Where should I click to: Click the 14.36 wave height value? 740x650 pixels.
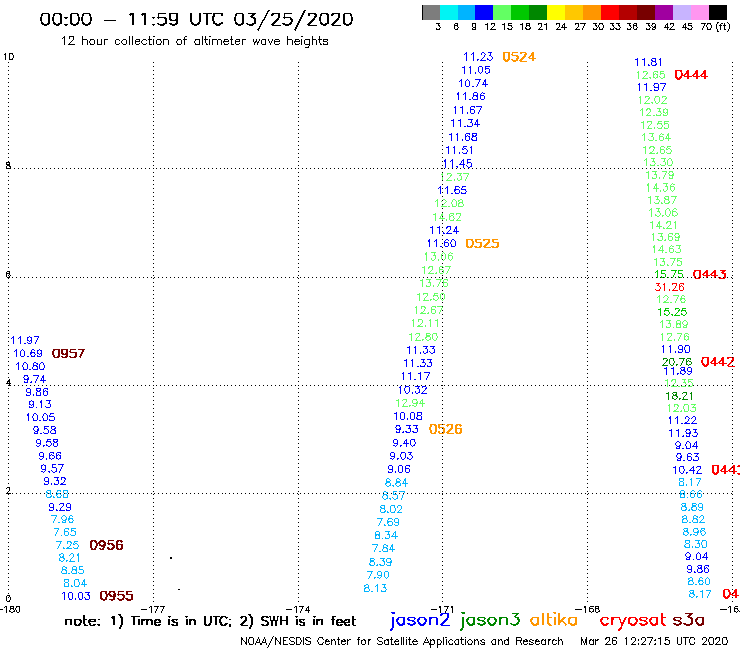tap(661, 187)
